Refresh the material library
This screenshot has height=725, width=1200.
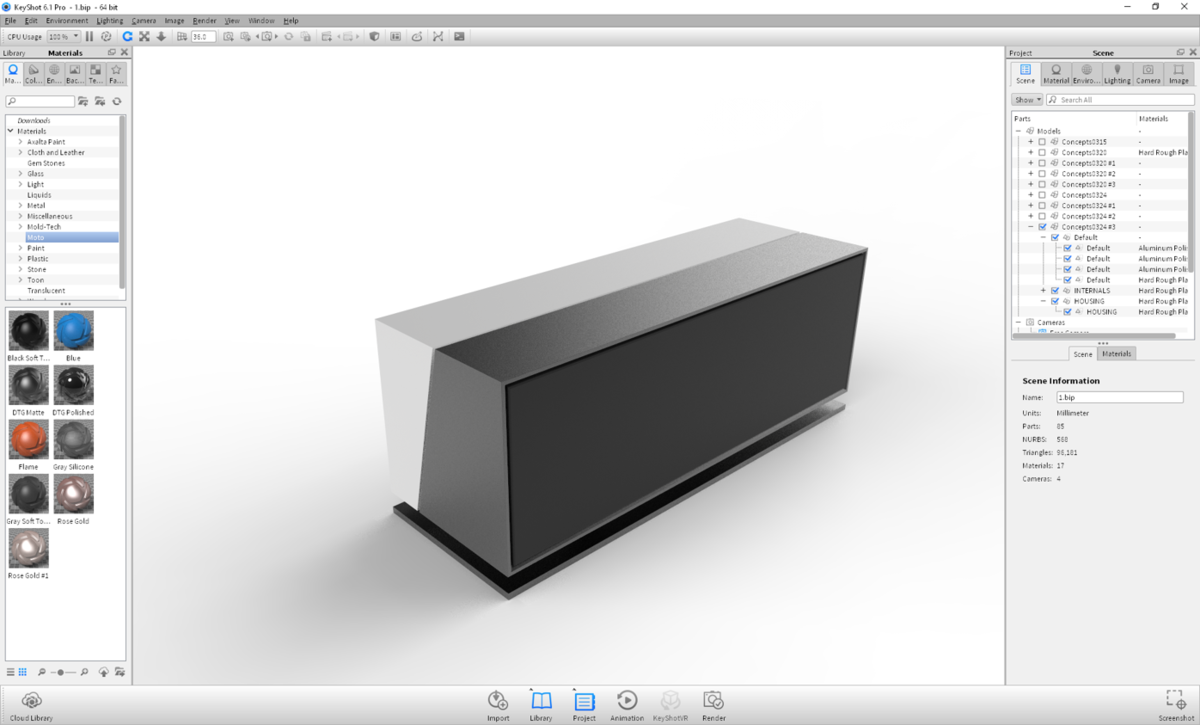click(117, 101)
